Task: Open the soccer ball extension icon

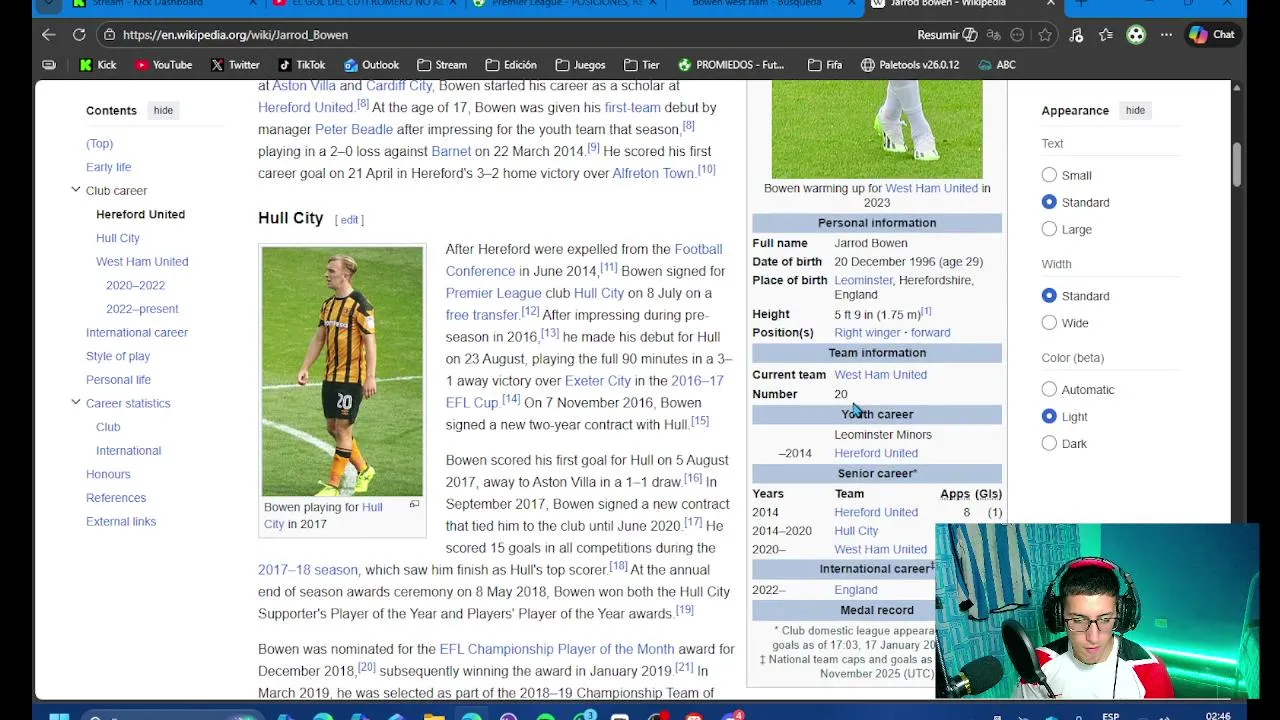Action: pos(1136,34)
